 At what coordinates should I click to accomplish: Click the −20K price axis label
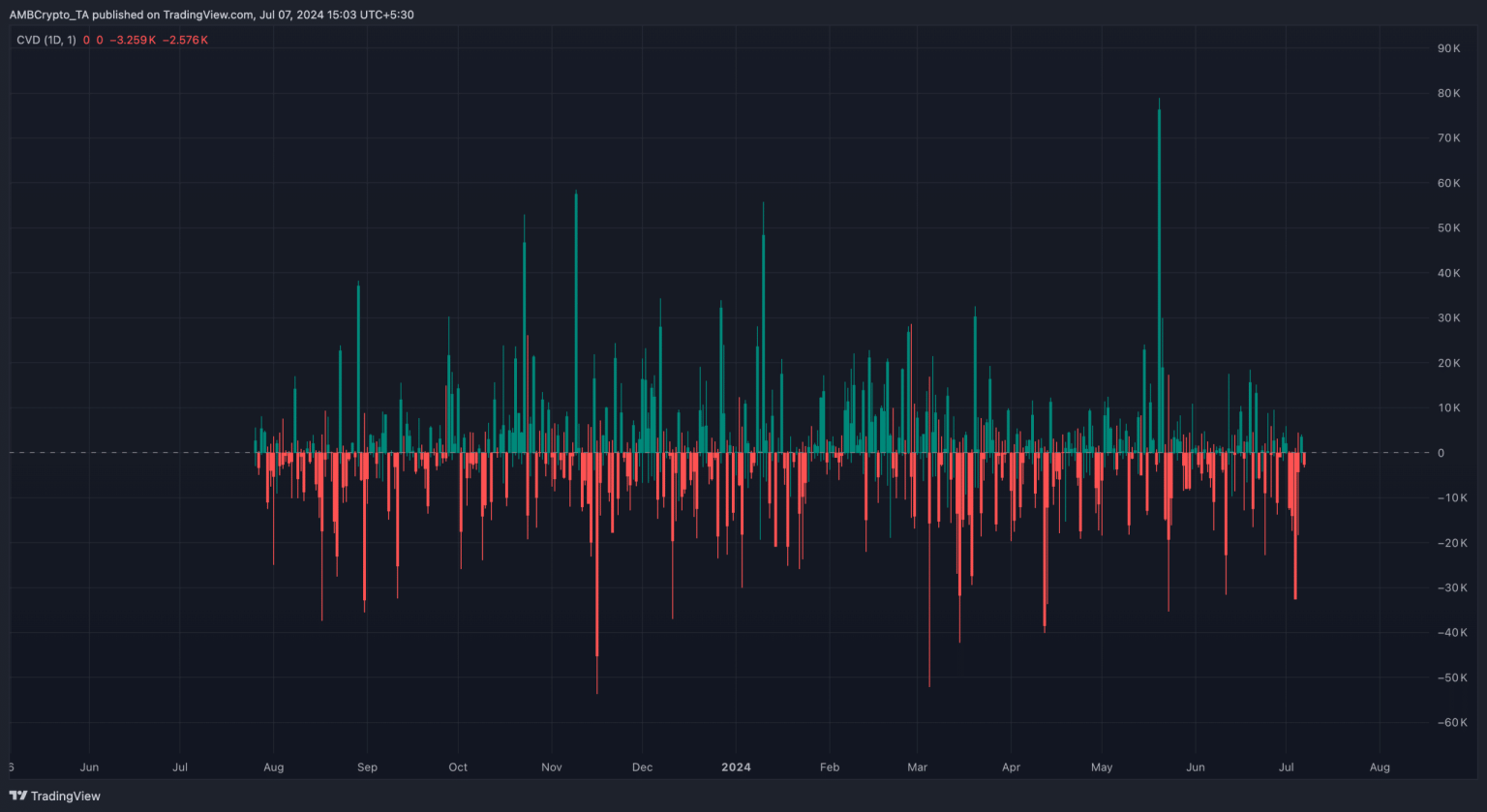pos(1451,543)
